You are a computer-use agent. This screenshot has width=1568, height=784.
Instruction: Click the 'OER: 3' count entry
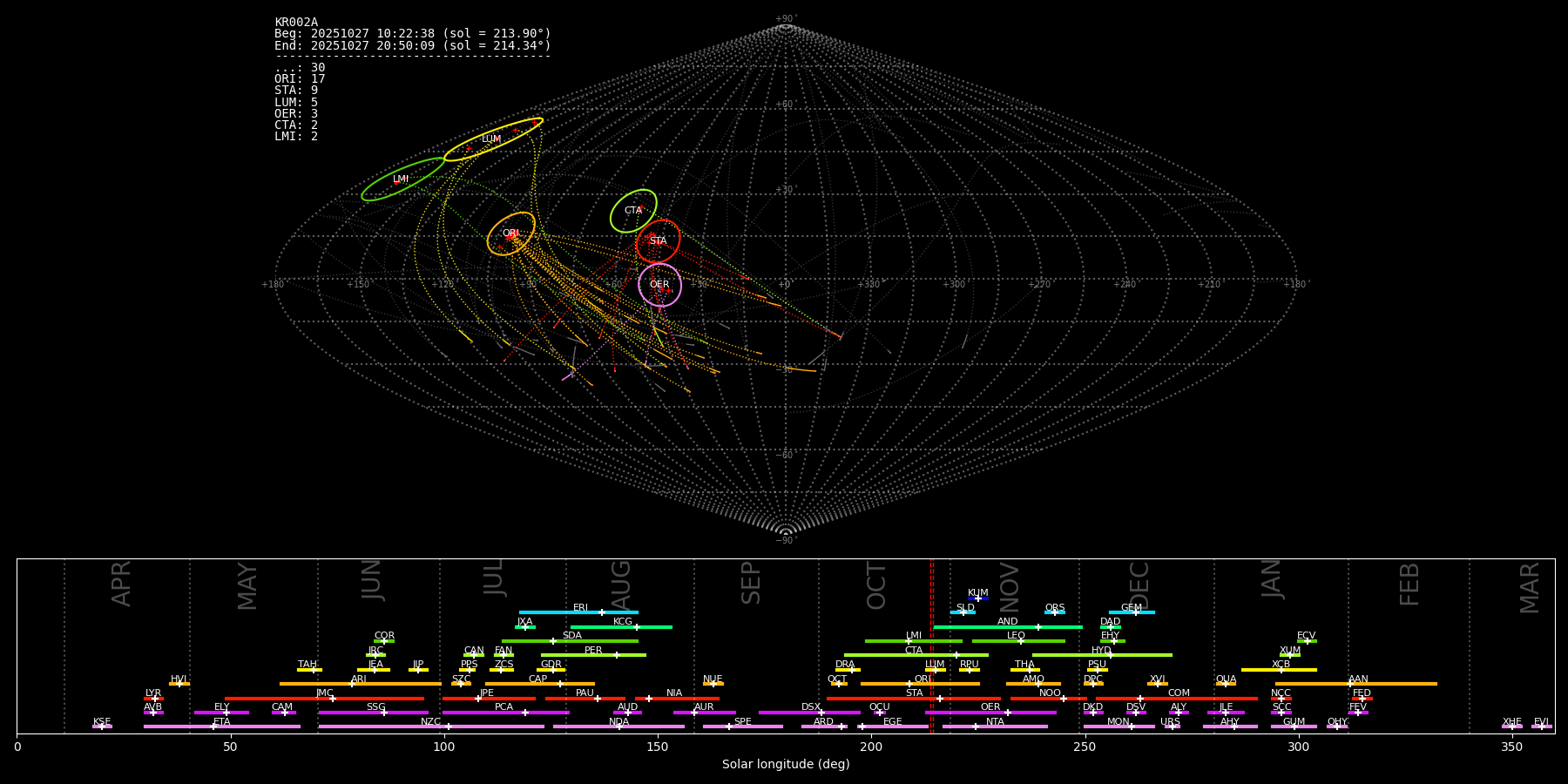pos(296,113)
